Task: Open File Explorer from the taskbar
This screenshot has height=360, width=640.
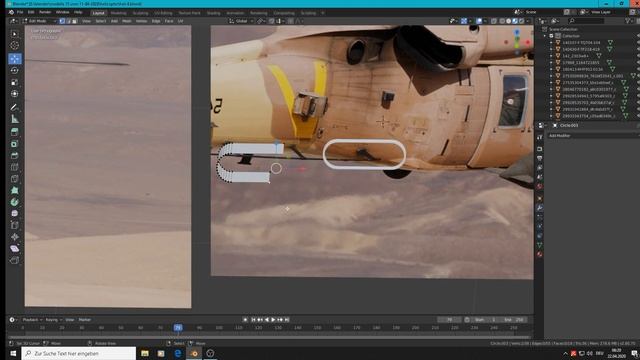Action: [145, 353]
